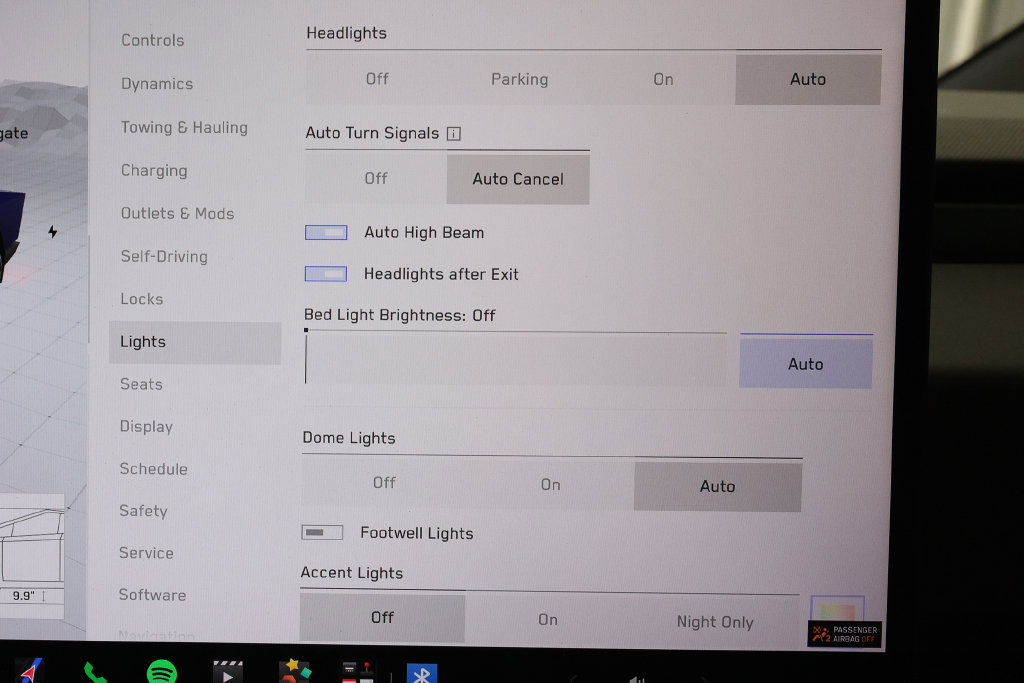This screenshot has width=1024, height=683.
Task: Tap the Dome Lights section heading
Action: [x=349, y=437]
